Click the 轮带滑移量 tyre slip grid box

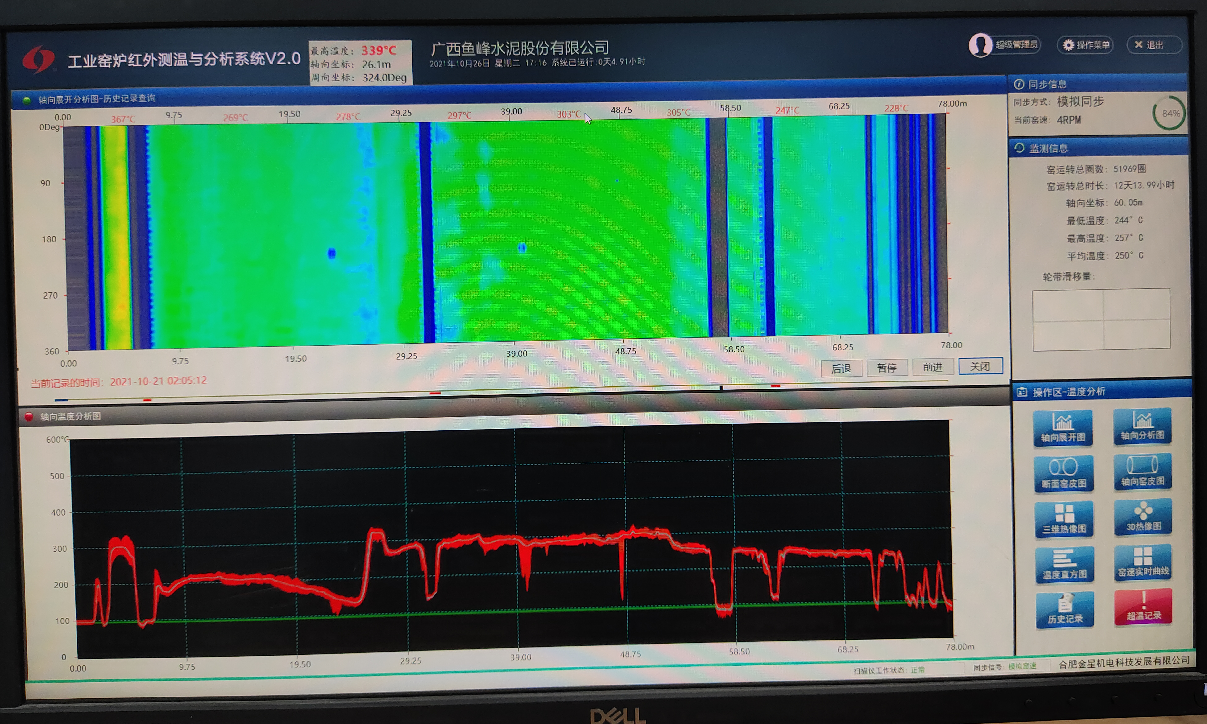(1101, 320)
